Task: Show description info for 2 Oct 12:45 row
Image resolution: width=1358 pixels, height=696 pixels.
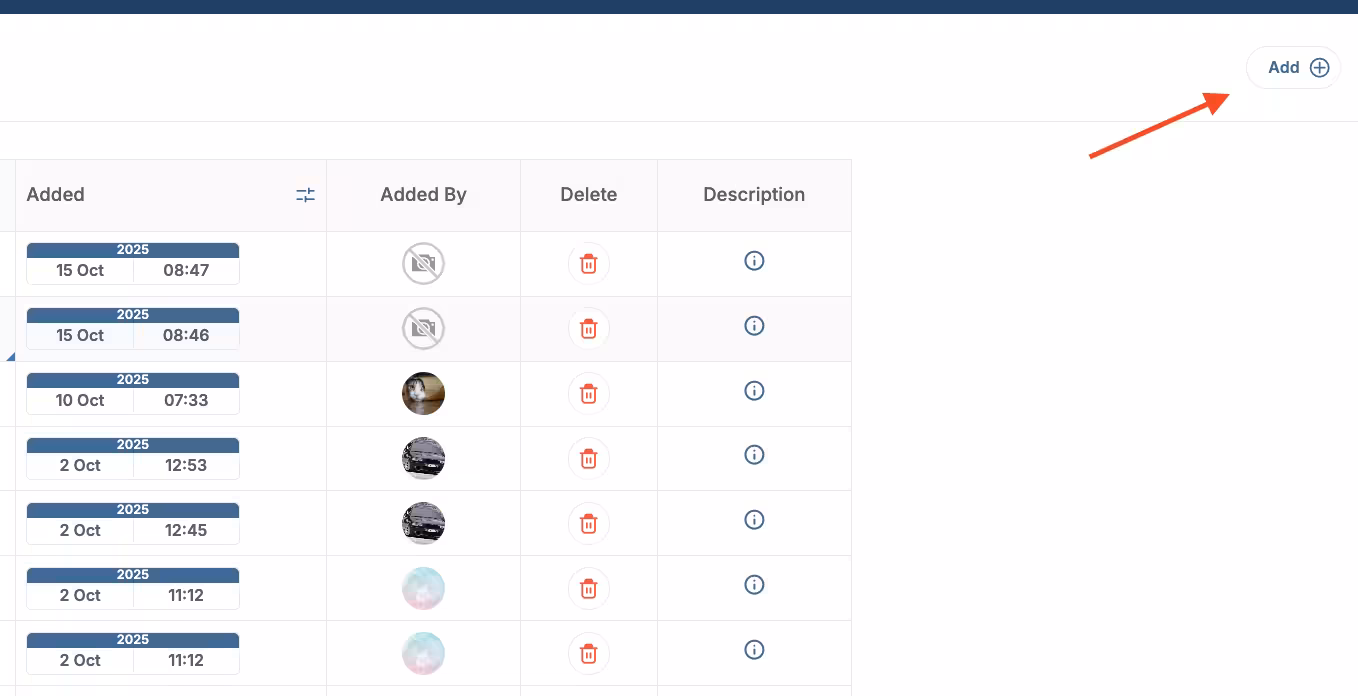Action: click(754, 520)
